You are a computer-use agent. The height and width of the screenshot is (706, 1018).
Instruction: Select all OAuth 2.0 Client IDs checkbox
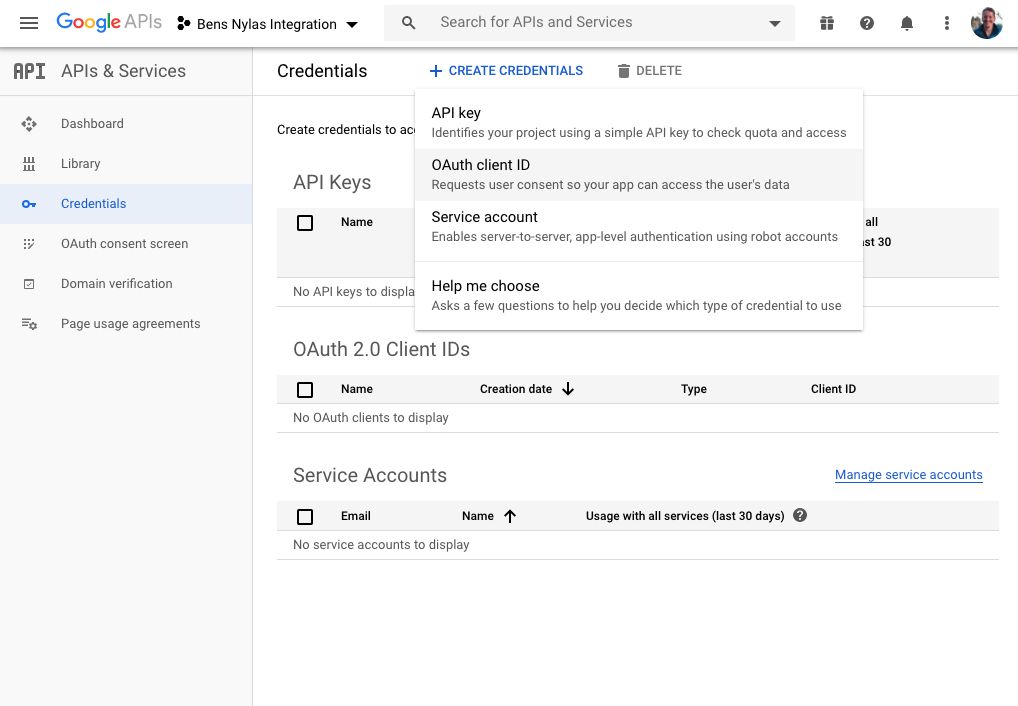coord(304,390)
